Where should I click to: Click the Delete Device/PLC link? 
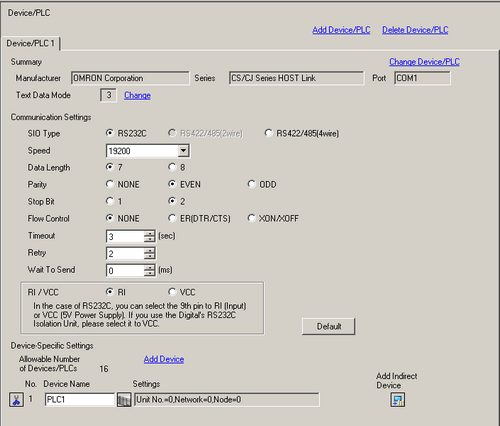tap(415, 30)
